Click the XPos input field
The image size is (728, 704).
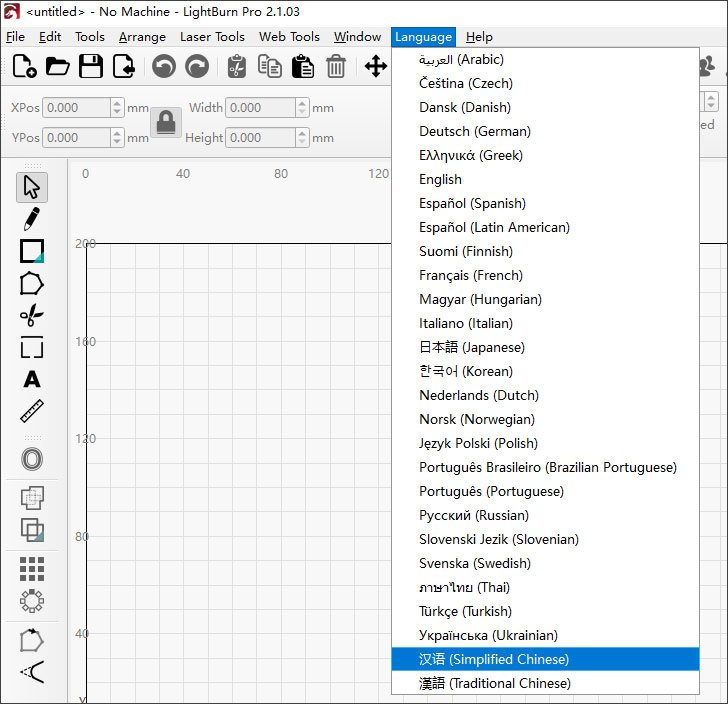[77, 108]
